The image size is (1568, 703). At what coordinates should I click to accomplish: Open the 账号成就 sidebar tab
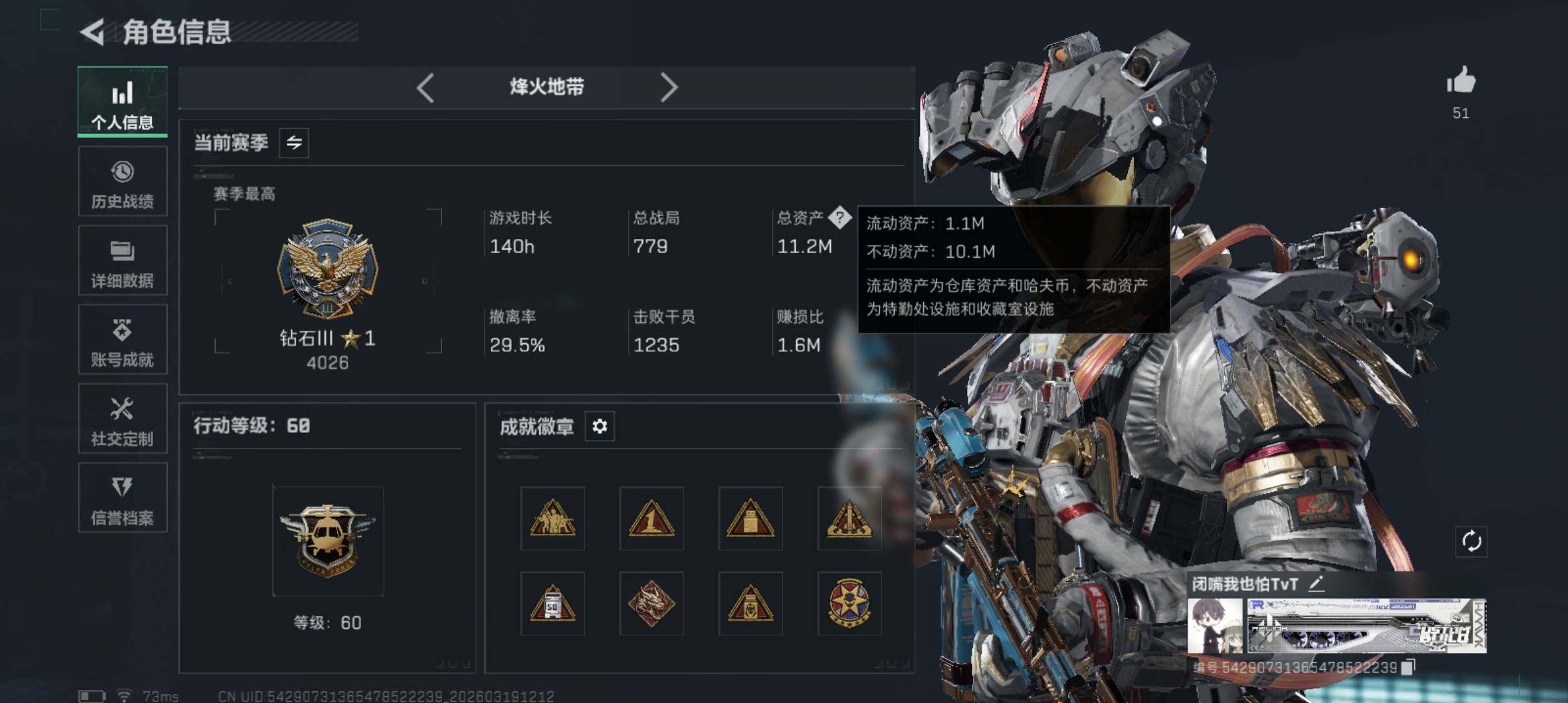pos(122,339)
